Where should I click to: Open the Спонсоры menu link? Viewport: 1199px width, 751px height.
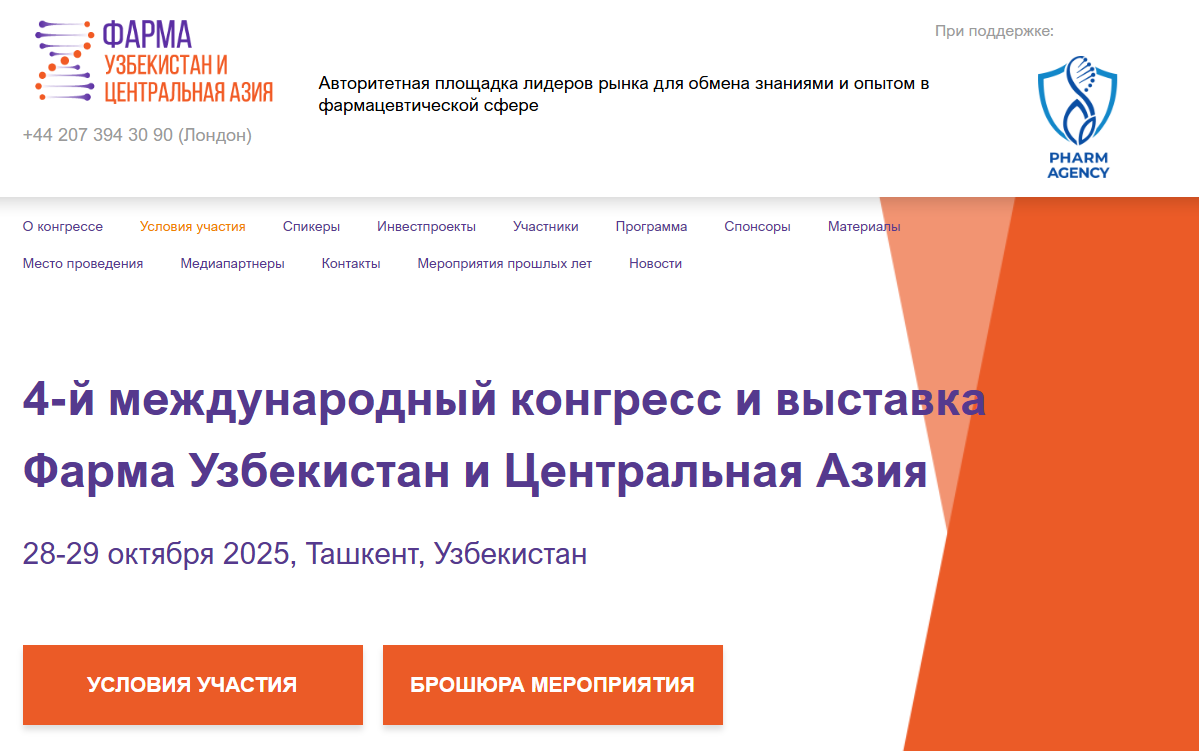757,226
